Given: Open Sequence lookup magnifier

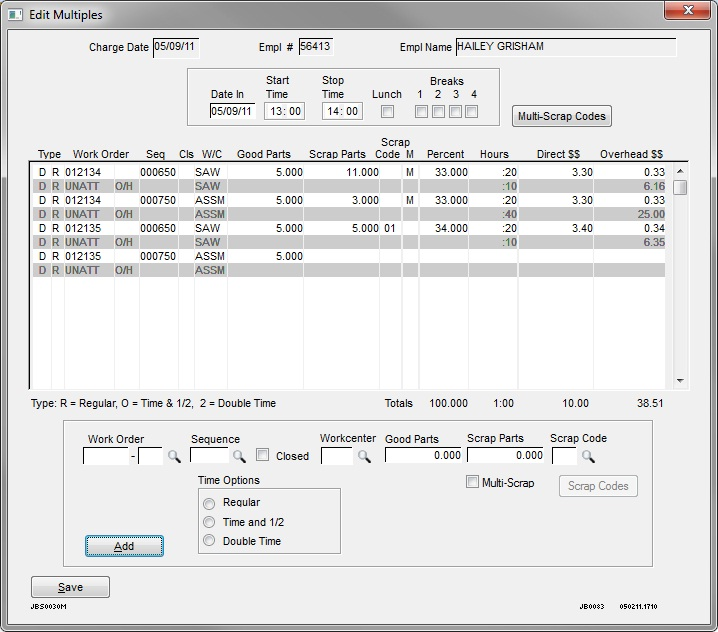Looking at the screenshot, I should pos(239,456).
